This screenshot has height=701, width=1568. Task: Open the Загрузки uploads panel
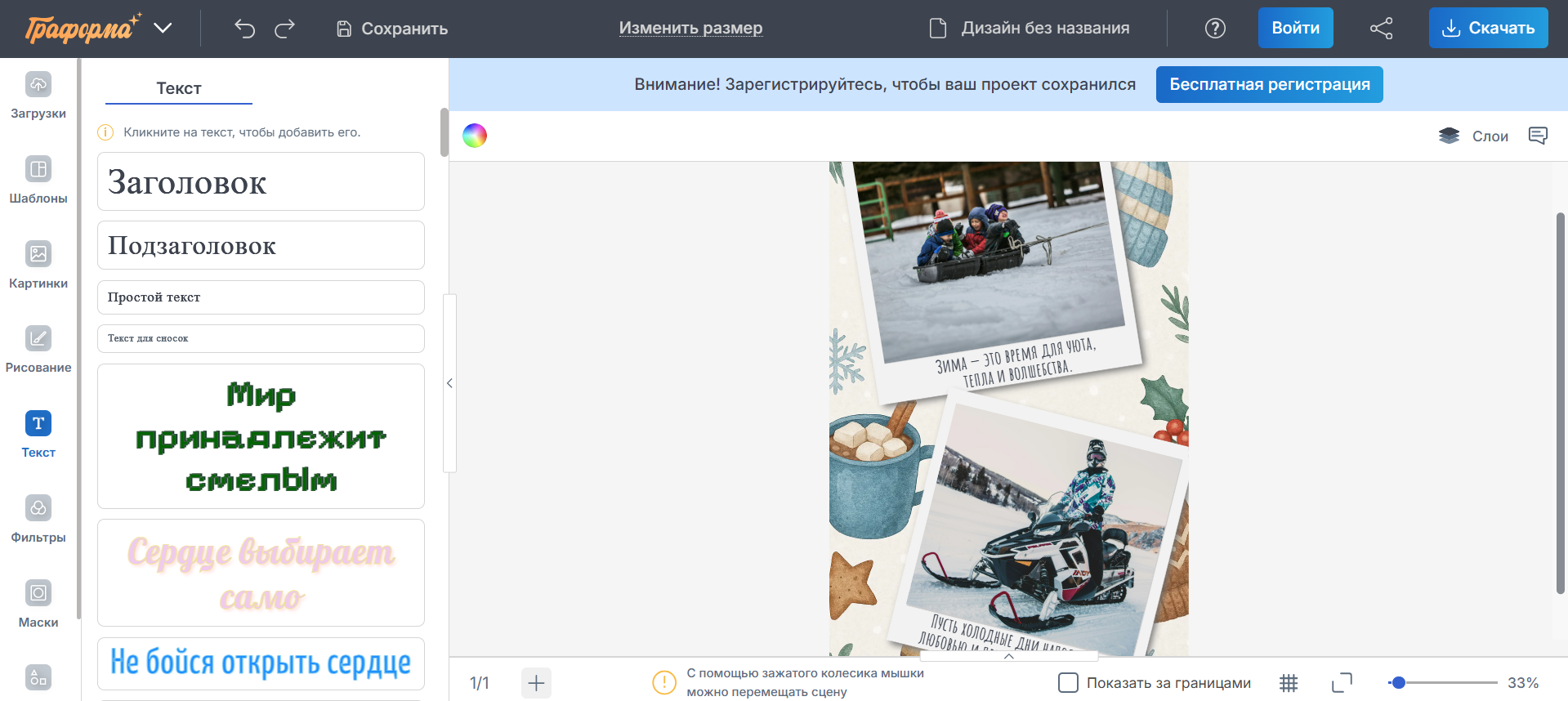point(38,96)
